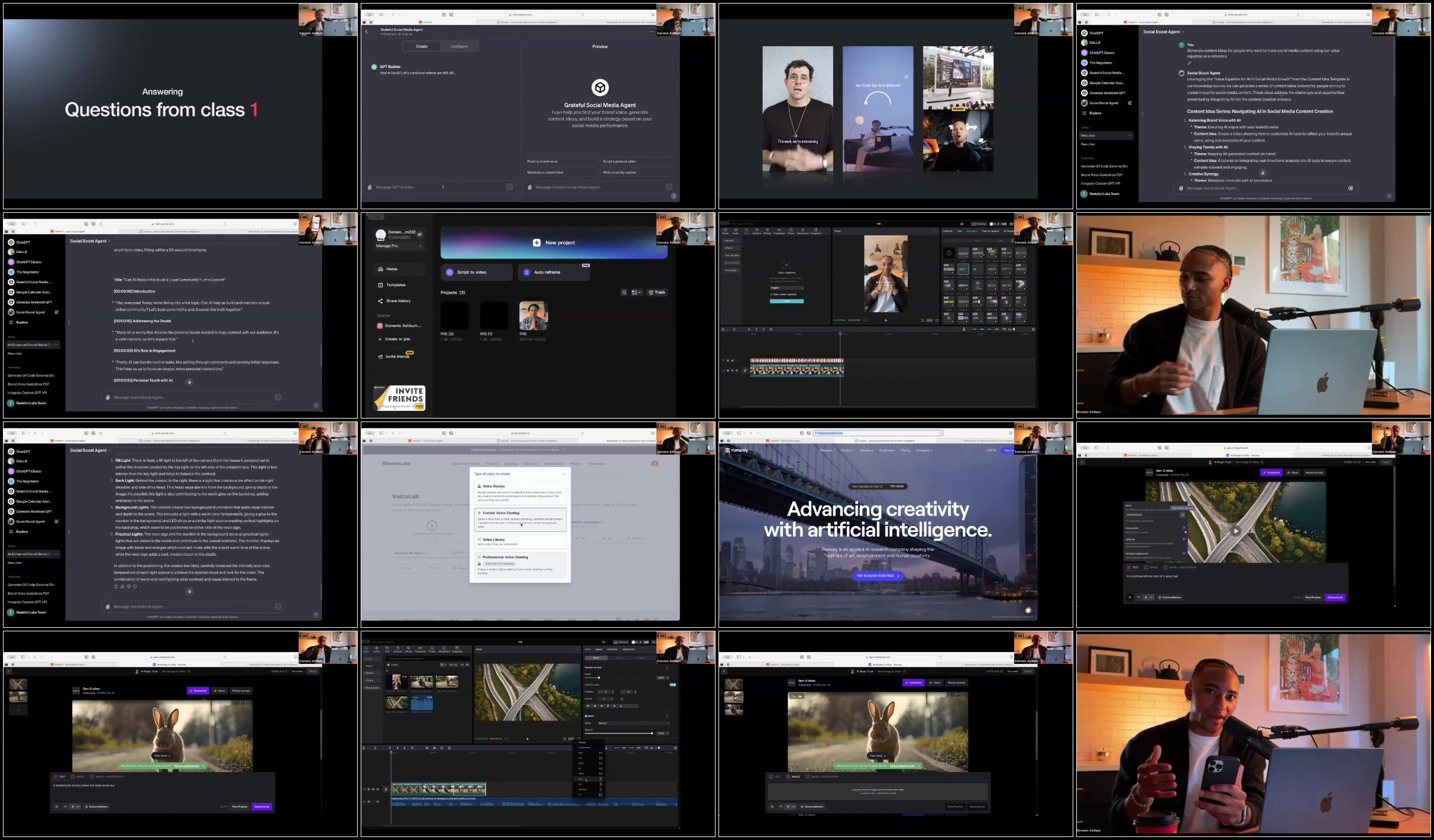Screen dimensions: 1434x840
Task: Open the Auto reframe tool
Action: pyautogui.click(x=553, y=272)
